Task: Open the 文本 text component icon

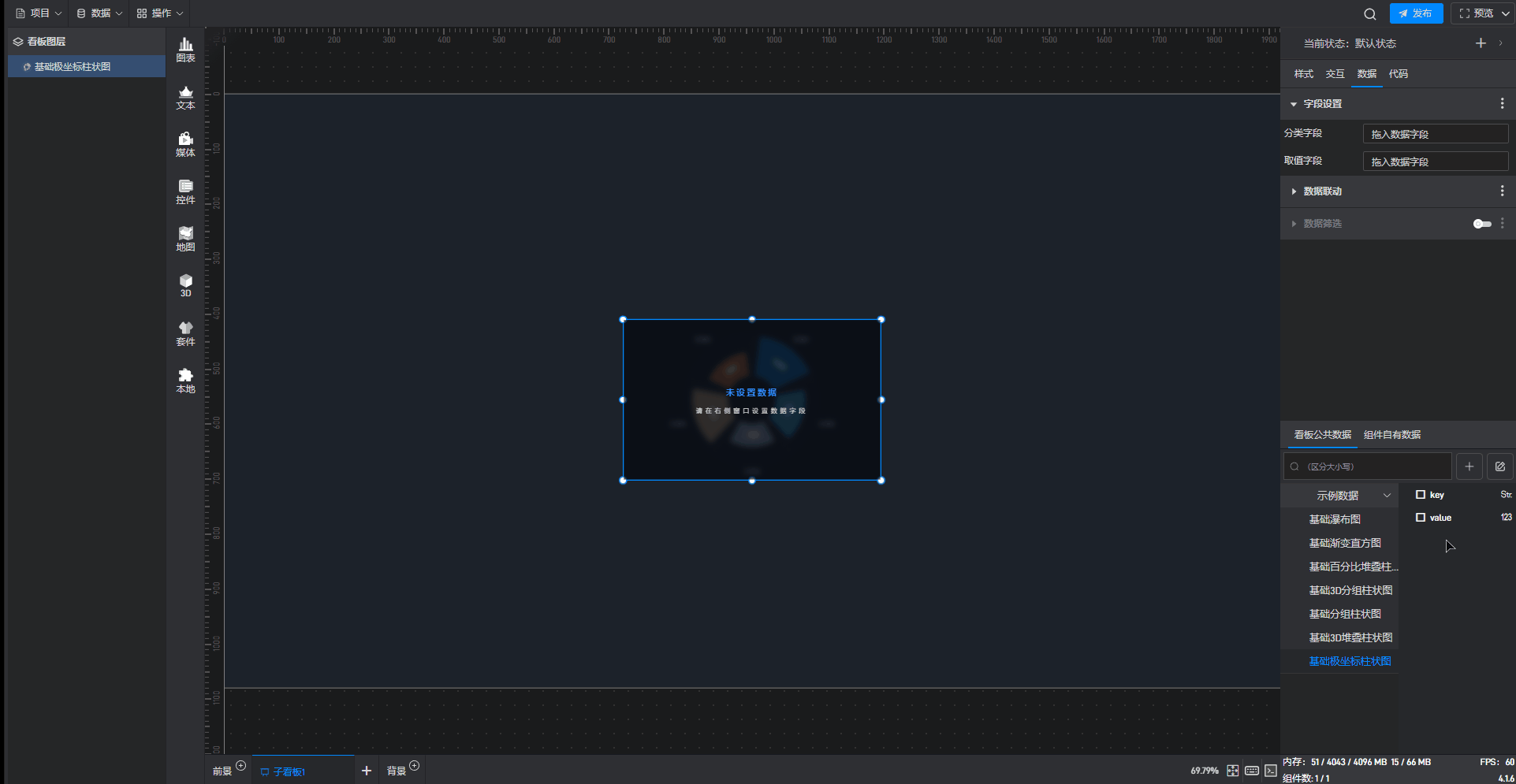Action: (185, 97)
